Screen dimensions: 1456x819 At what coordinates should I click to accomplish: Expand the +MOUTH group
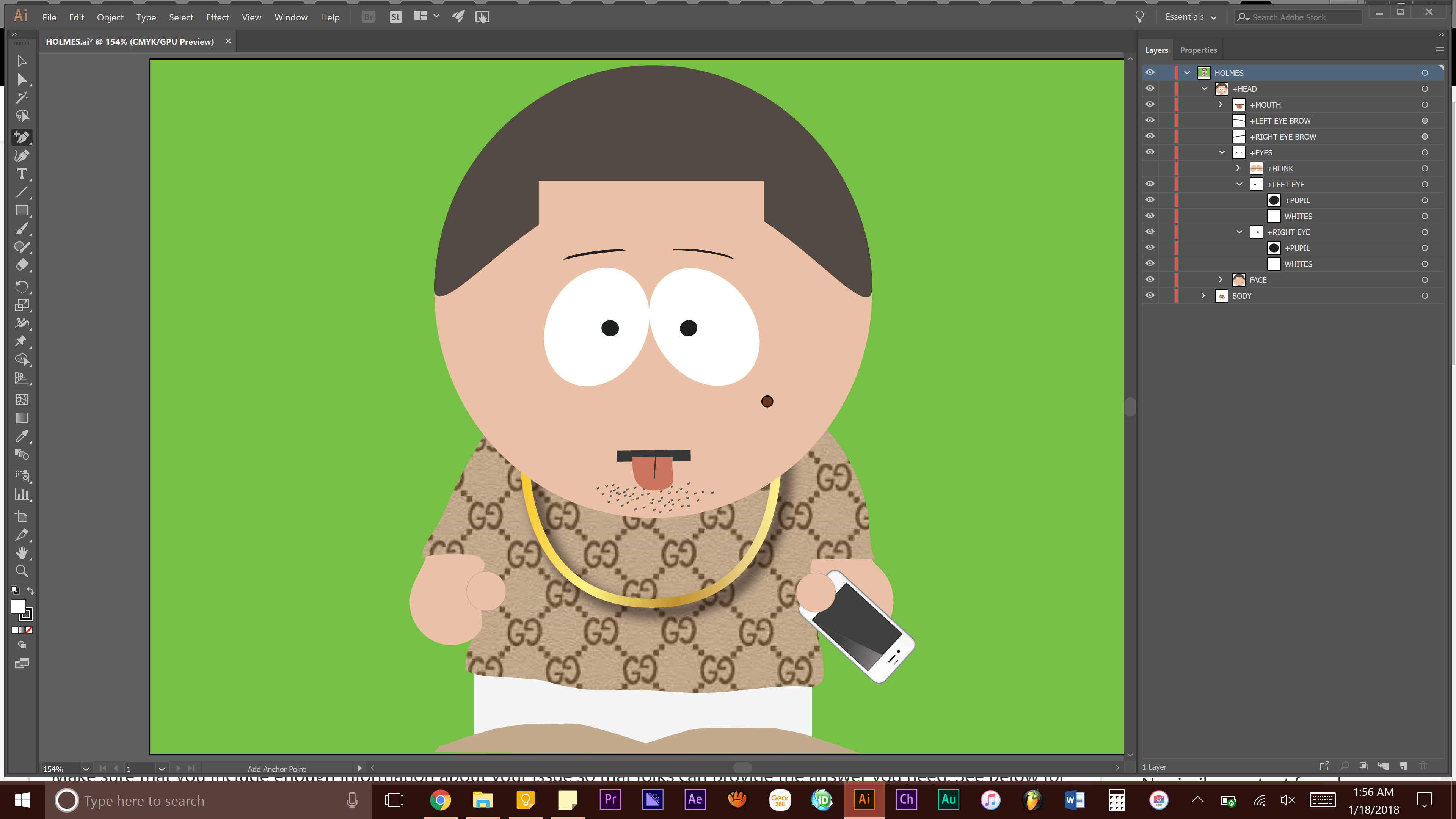point(1221,105)
